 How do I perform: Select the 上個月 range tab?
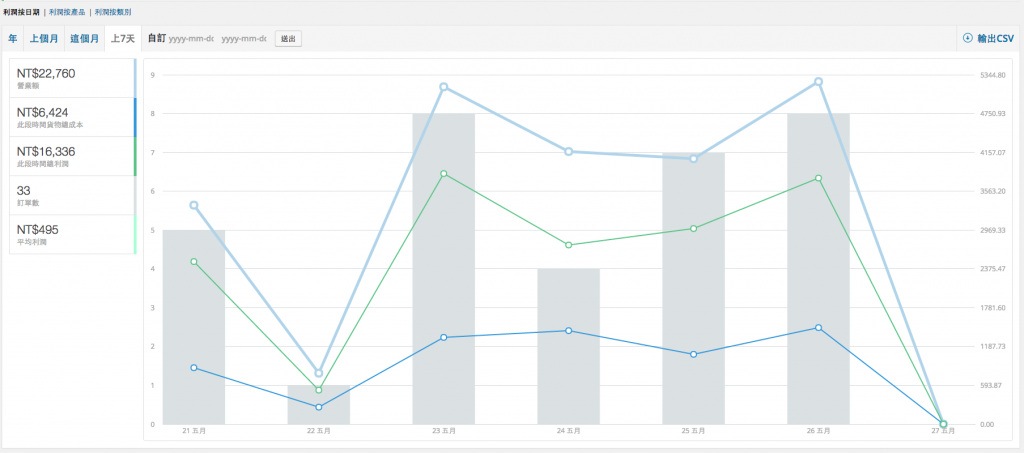[x=44, y=39]
